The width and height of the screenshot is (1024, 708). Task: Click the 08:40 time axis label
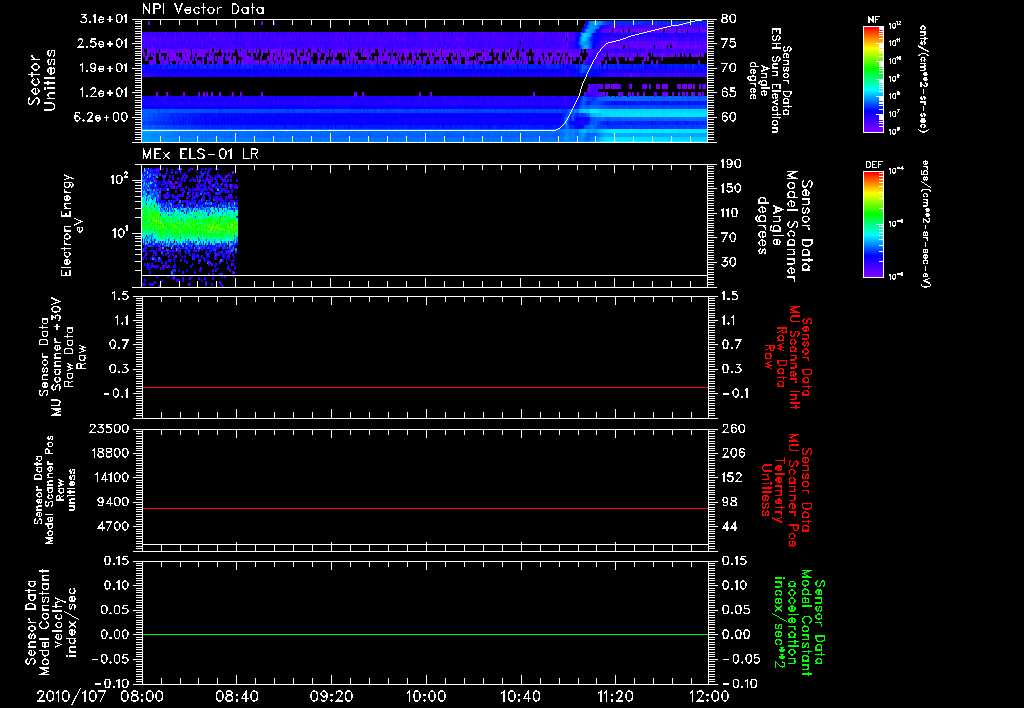(x=236, y=696)
